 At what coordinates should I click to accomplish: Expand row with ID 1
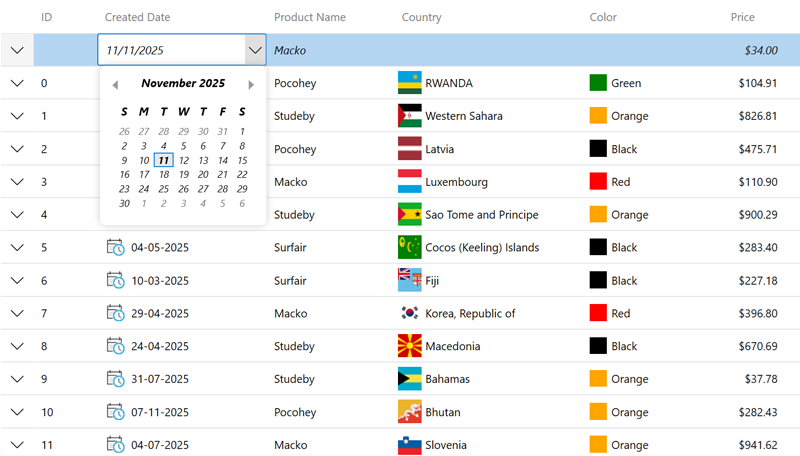coord(17,116)
